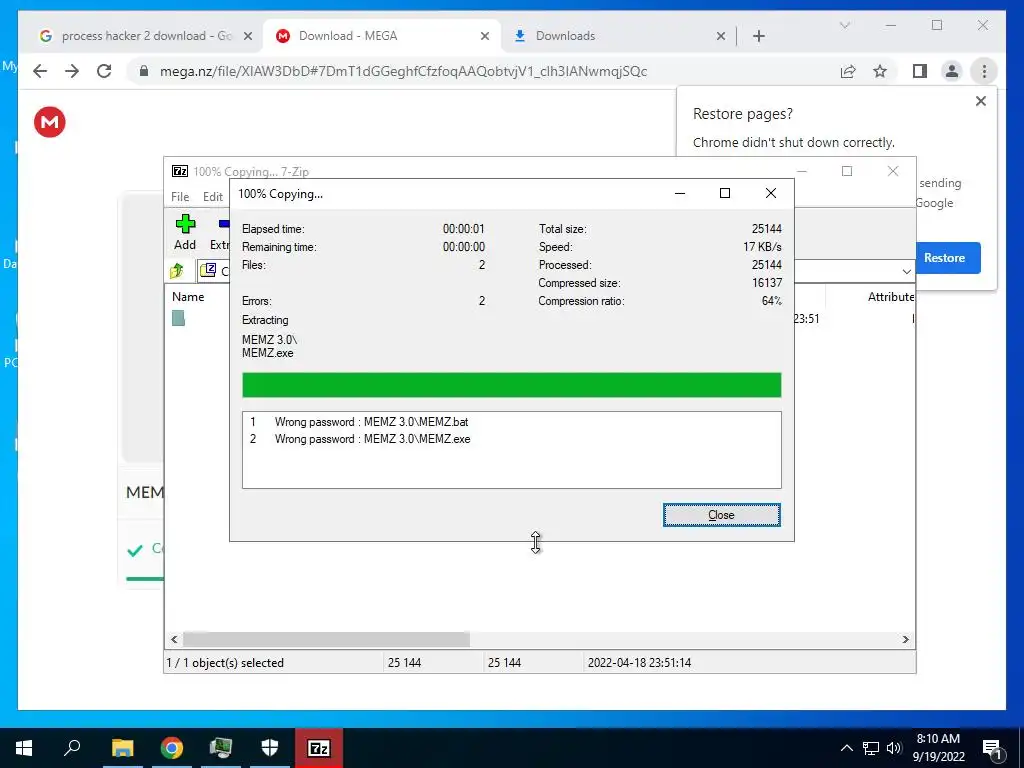Image resolution: width=1024 pixels, height=768 pixels.
Task: Open the Windows Start menu
Action: click(24, 748)
